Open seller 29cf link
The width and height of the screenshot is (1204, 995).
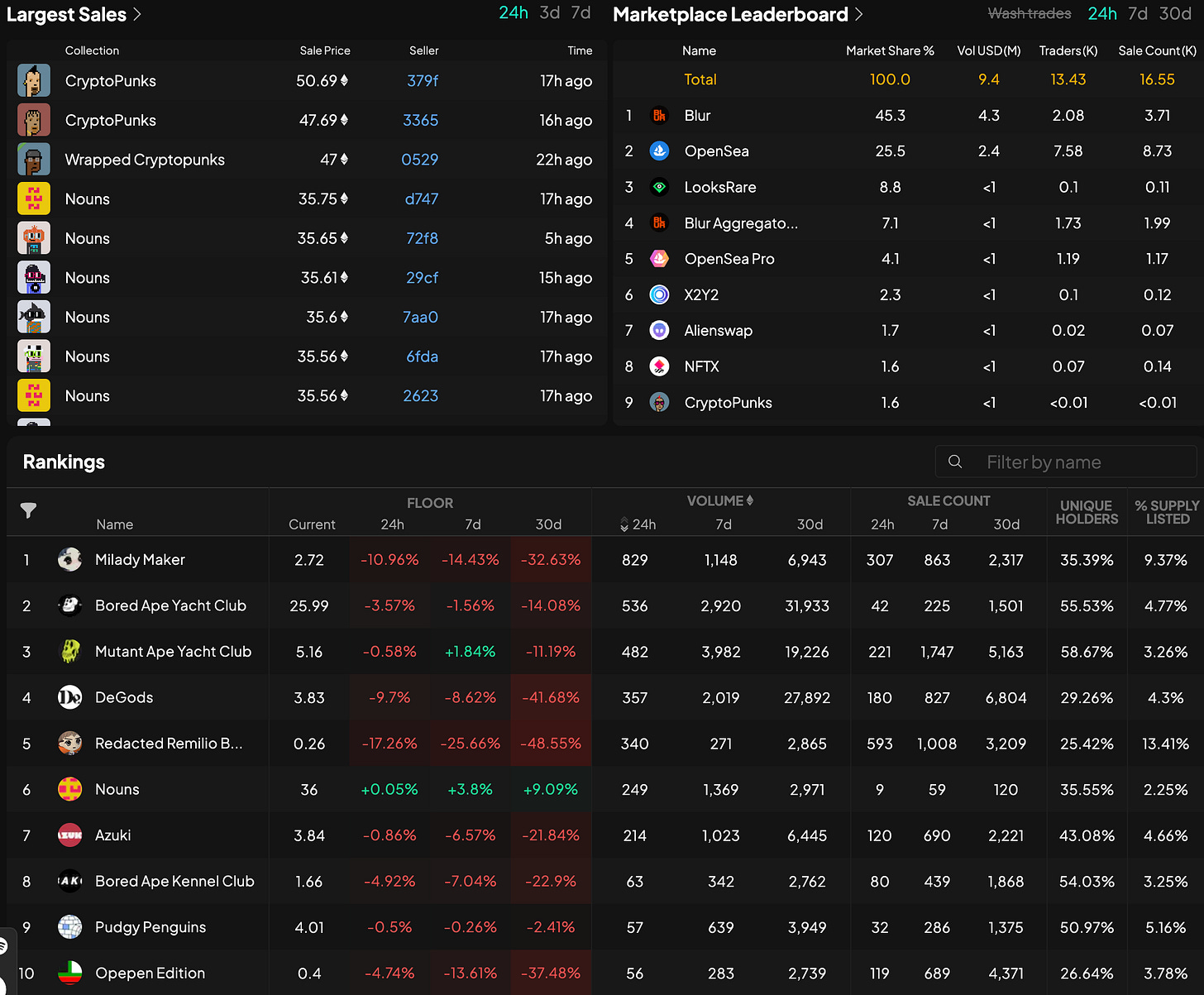[x=423, y=278]
